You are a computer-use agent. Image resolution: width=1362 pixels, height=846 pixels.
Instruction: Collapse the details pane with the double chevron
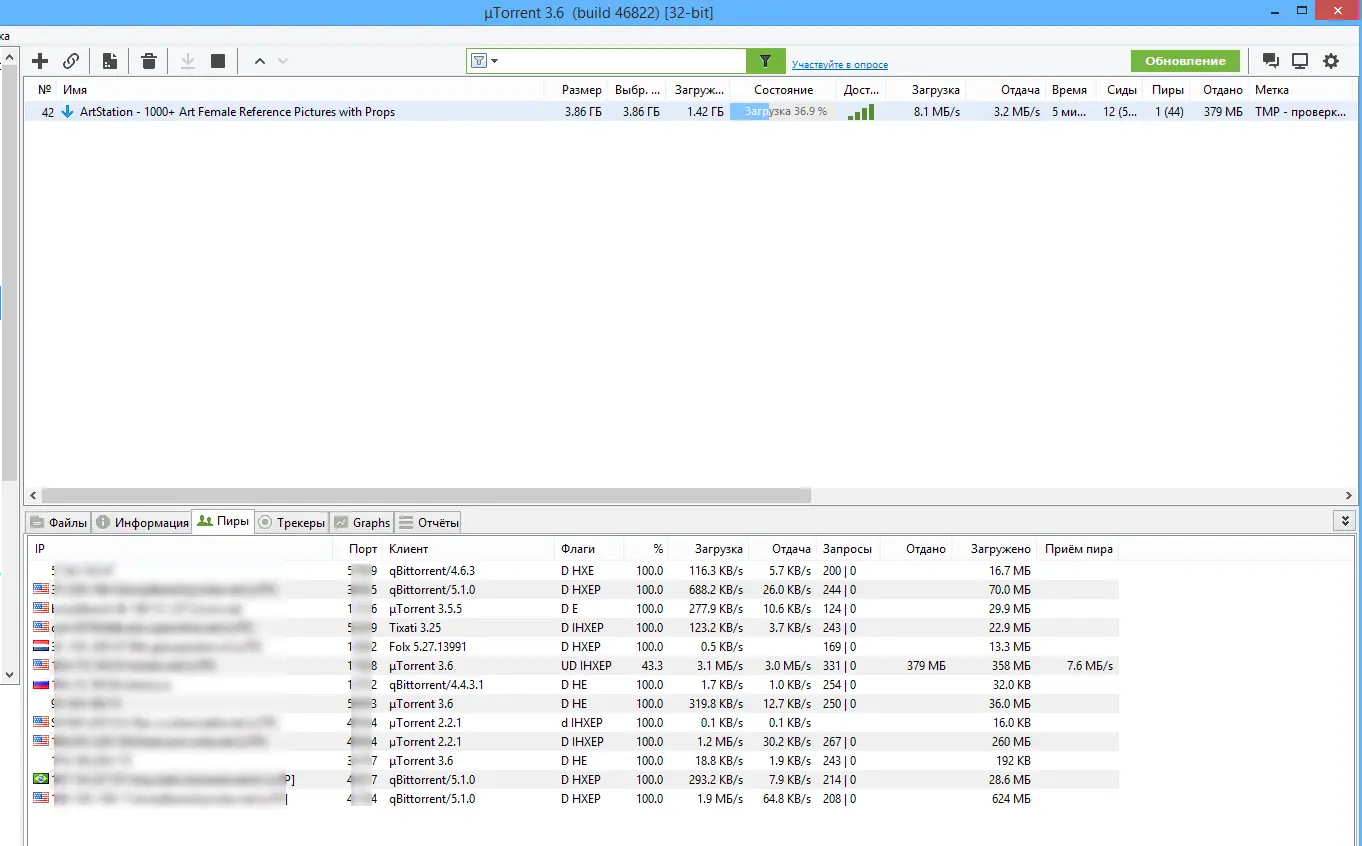(1345, 521)
